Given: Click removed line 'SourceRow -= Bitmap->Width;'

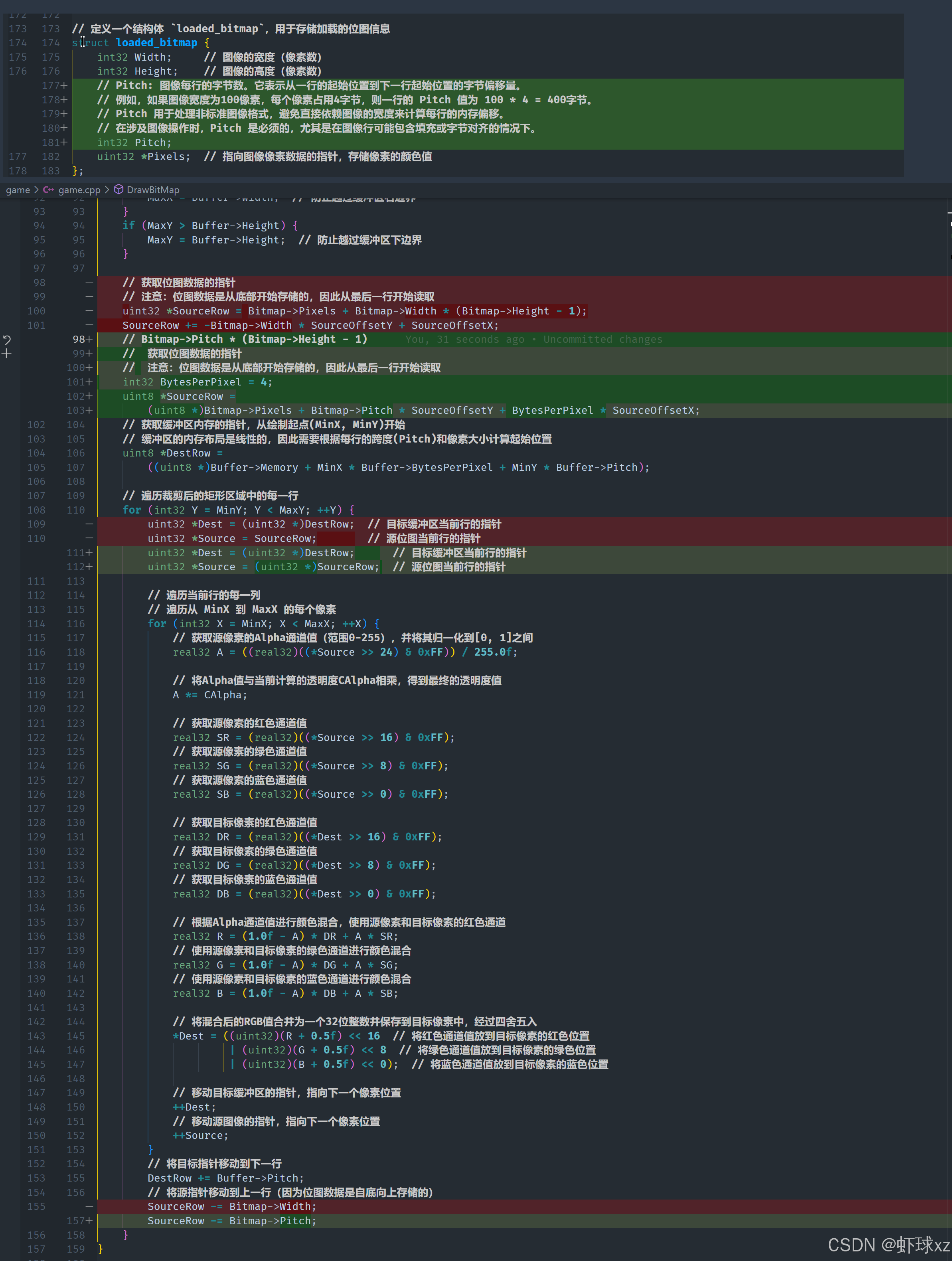Looking at the screenshot, I should [232, 1207].
